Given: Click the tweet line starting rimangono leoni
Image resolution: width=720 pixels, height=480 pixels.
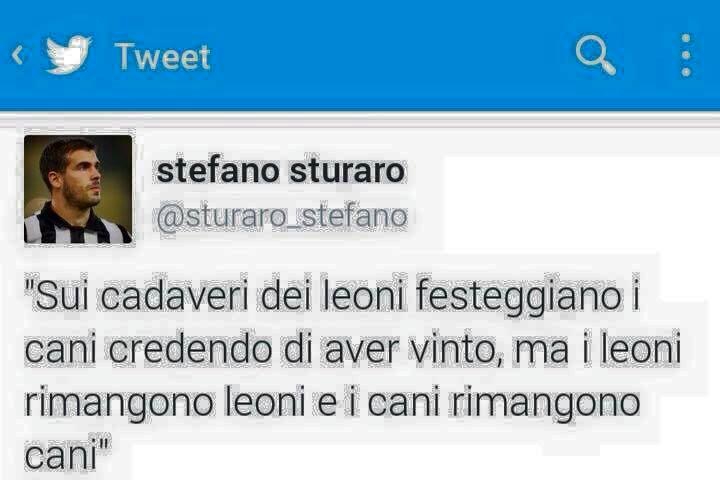Looking at the screenshot, I should pyautogui.click(x=332, y=403).
